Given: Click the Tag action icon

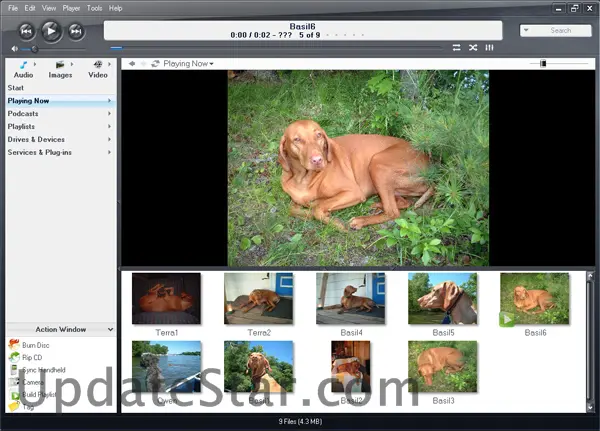Looking at the screenshot, I should 14,407.
